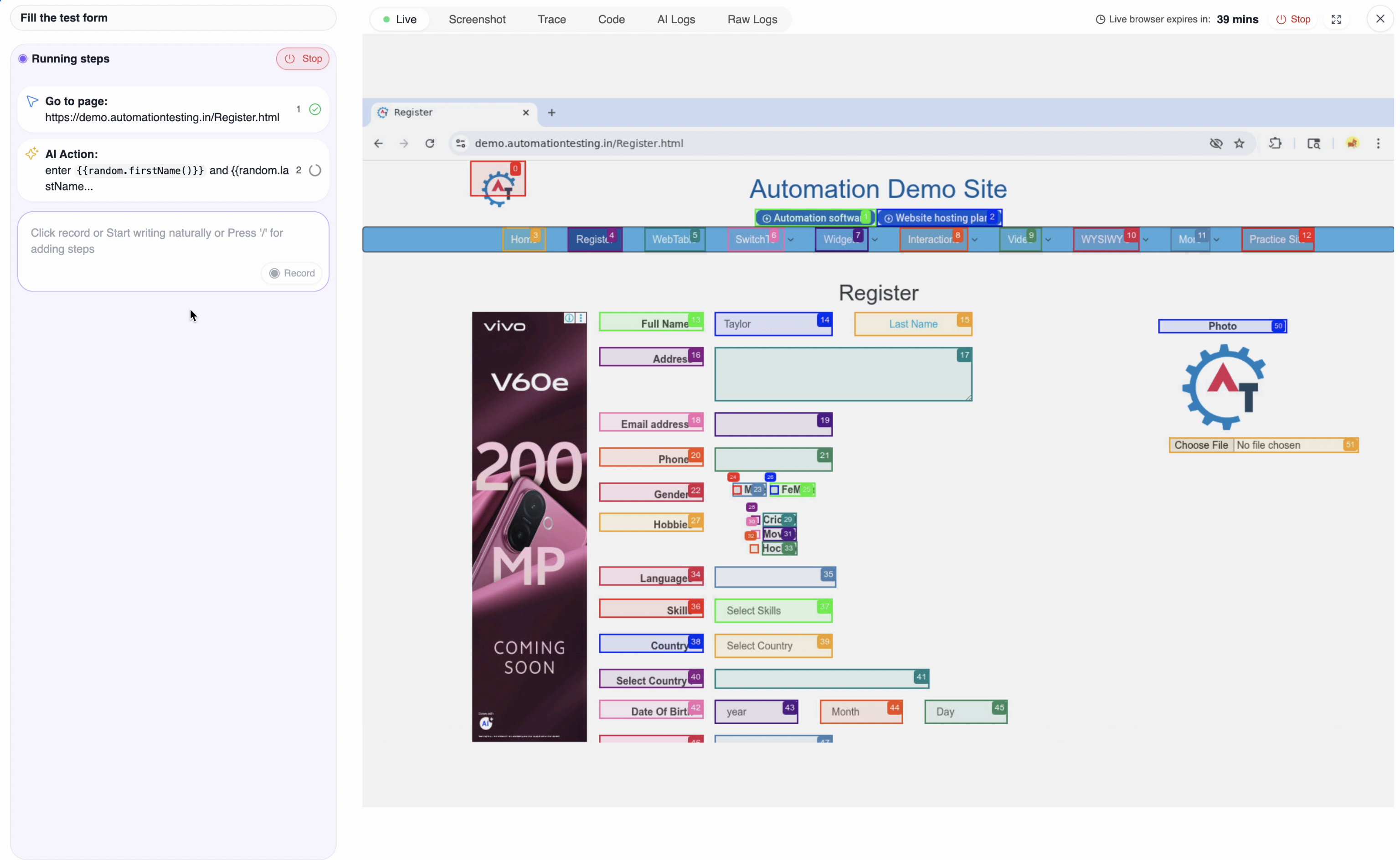1400x860 pixels.
Task: Bookmark page with the star icon
Action: point(1239,143)
